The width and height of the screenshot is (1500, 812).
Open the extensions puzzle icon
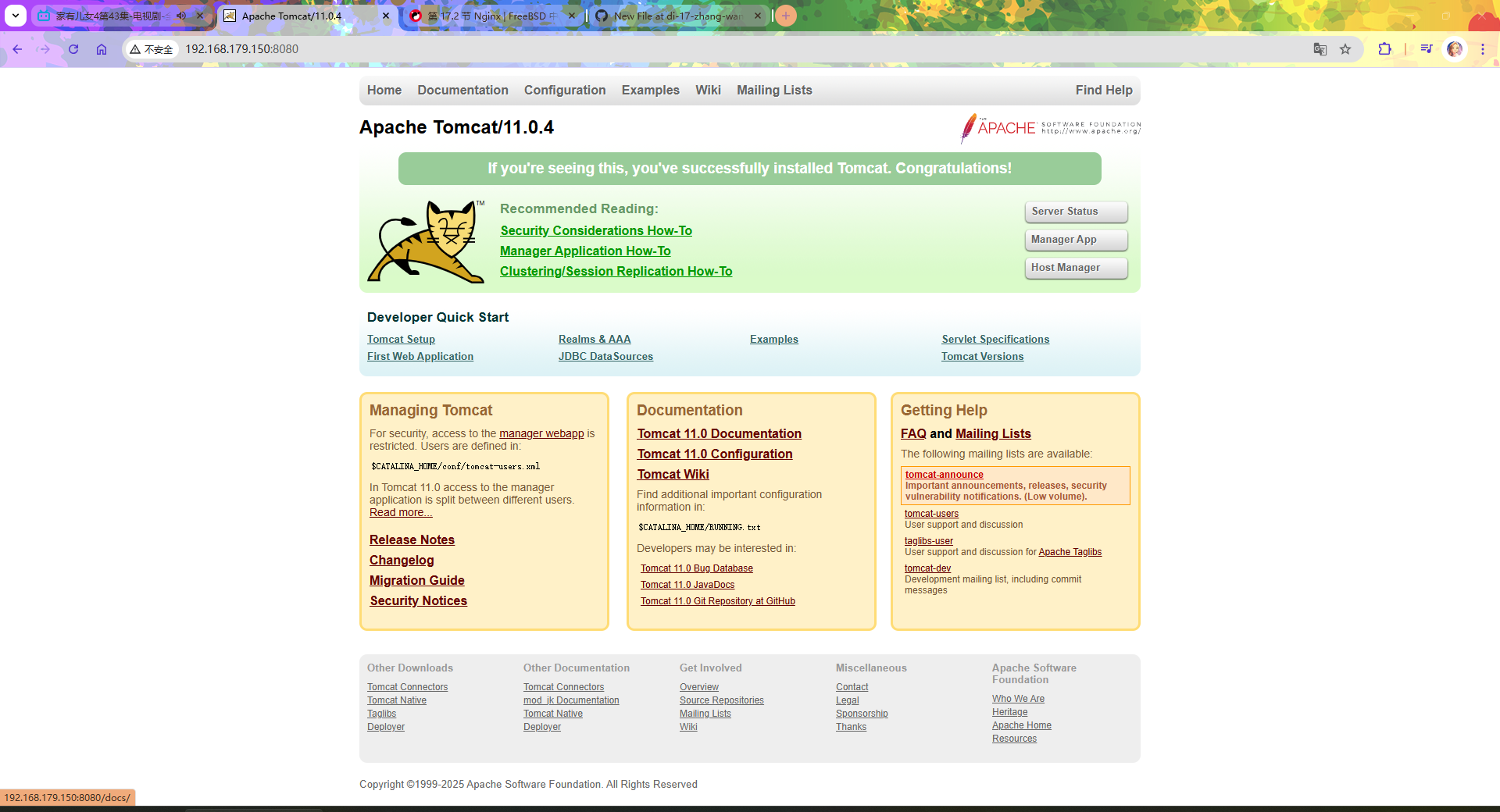pyautogui.click(x=1384, y=49)
